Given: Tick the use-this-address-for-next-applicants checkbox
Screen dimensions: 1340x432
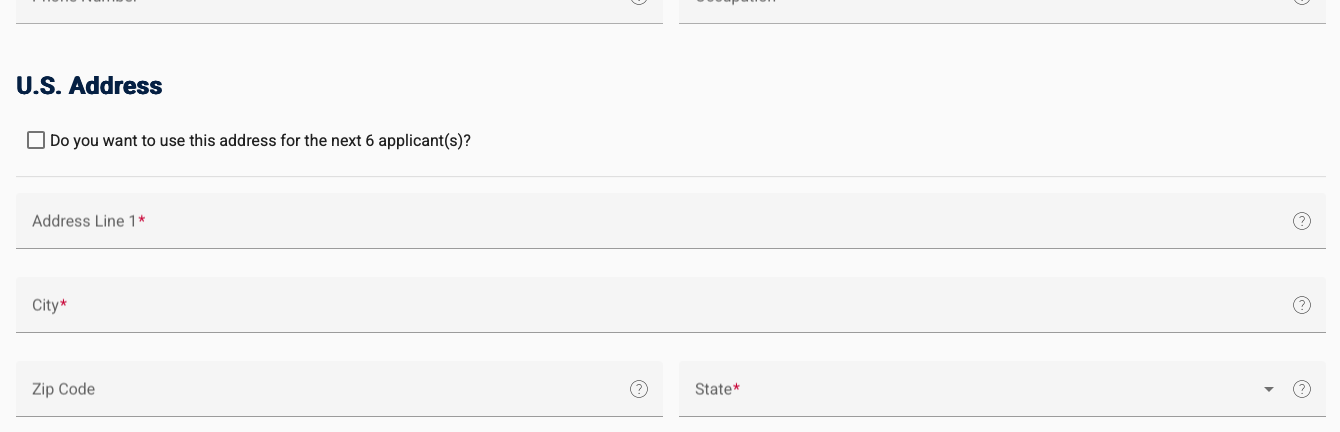Looking at the screenshot, I should coord(36,140).
